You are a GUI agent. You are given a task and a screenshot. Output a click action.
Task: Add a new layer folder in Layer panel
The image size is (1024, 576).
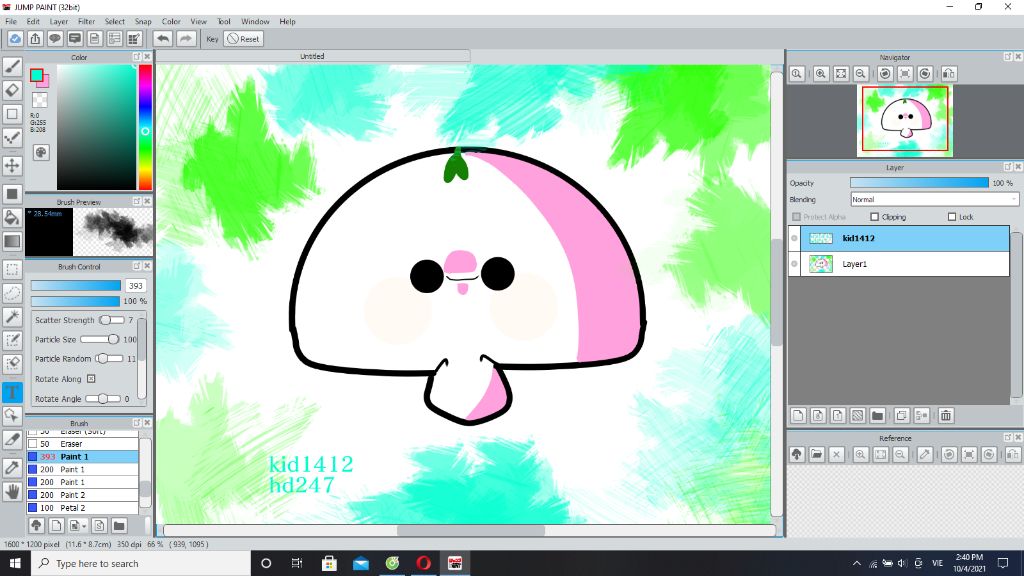pyautogui.click(x=878, y=415)
